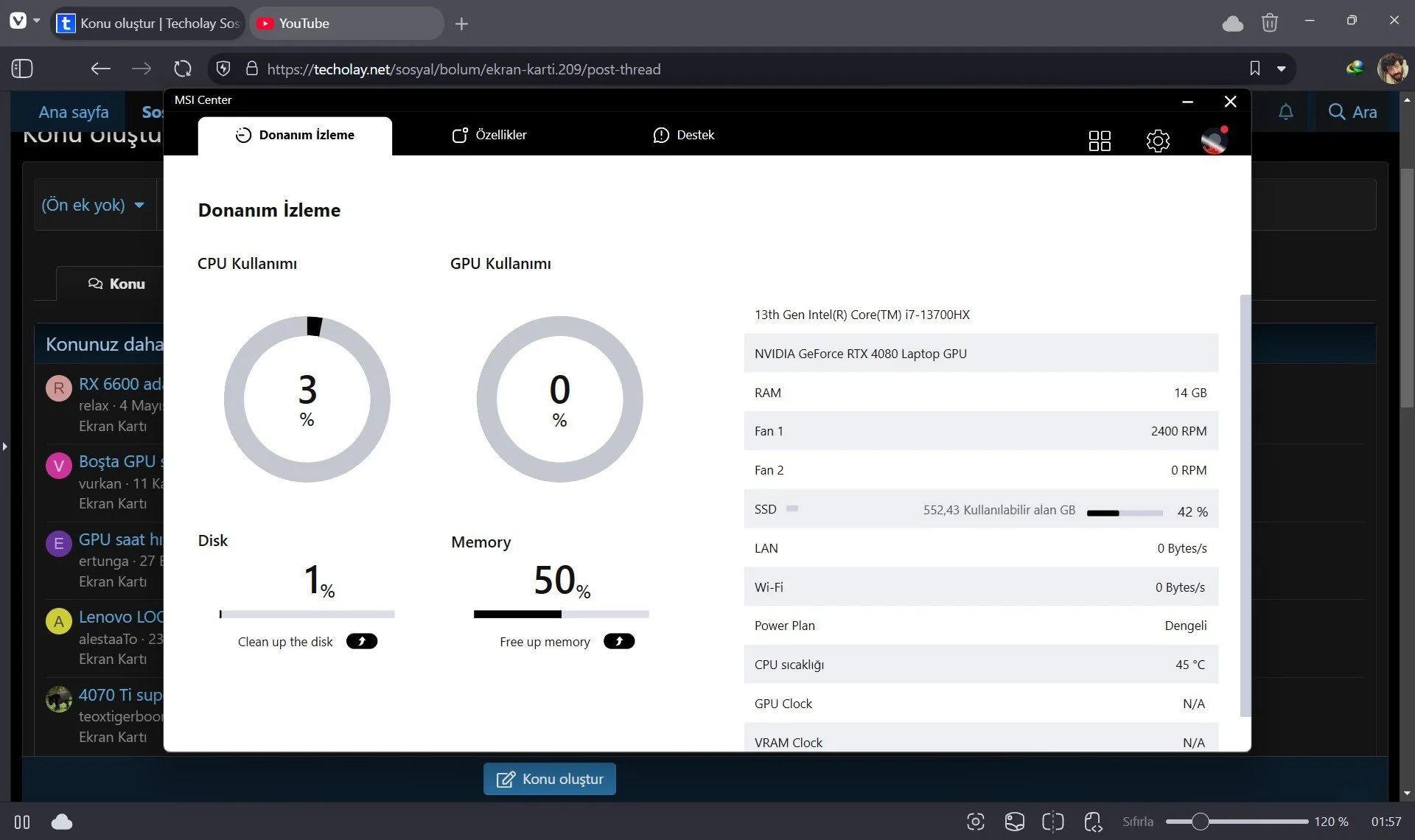The image size is (1415, 840).
Task: Click the RAM 14 GB value
Action: tap(1190, 393)
